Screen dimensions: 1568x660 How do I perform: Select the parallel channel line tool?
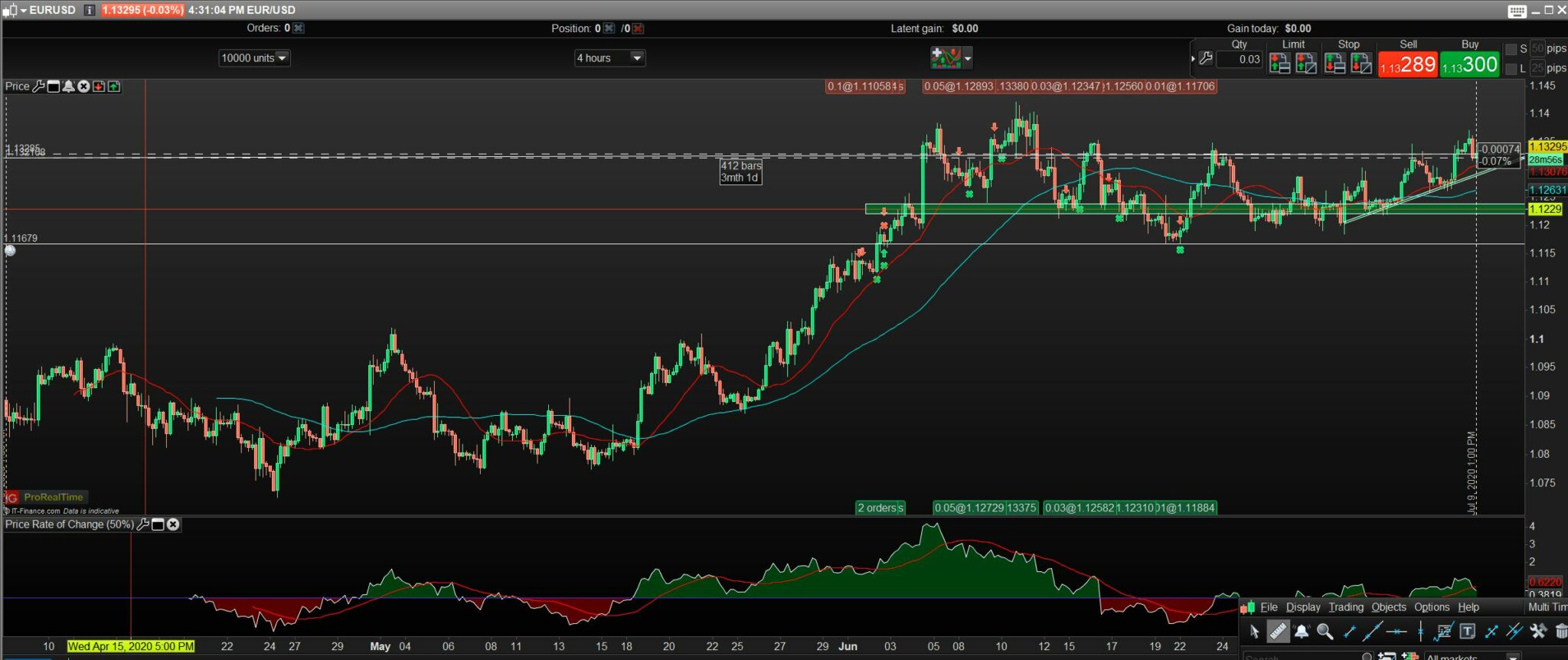tap(1514, 632)
